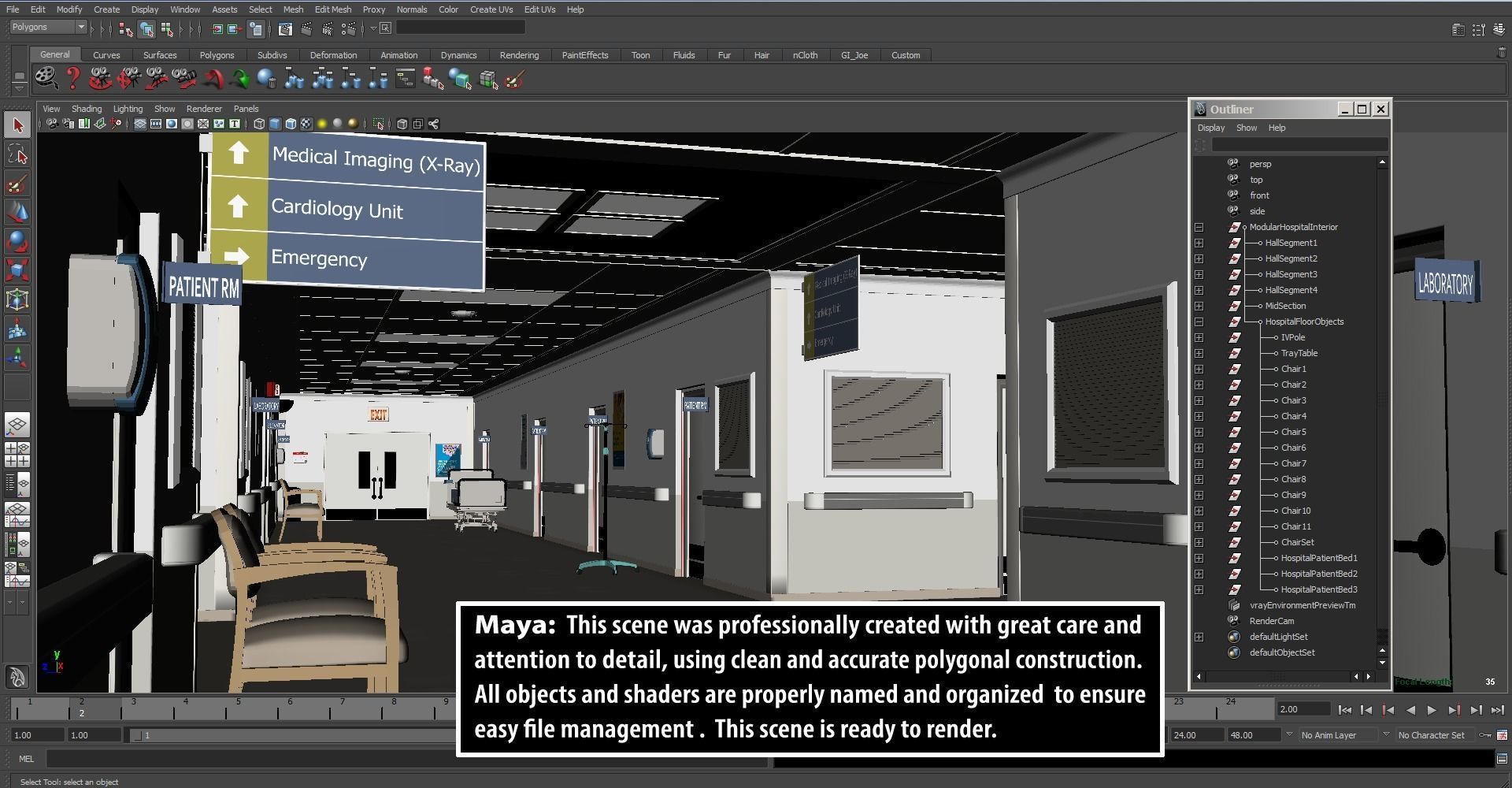Toggle X-Ray display in viewport toolbar

click(x=402, y=124)
